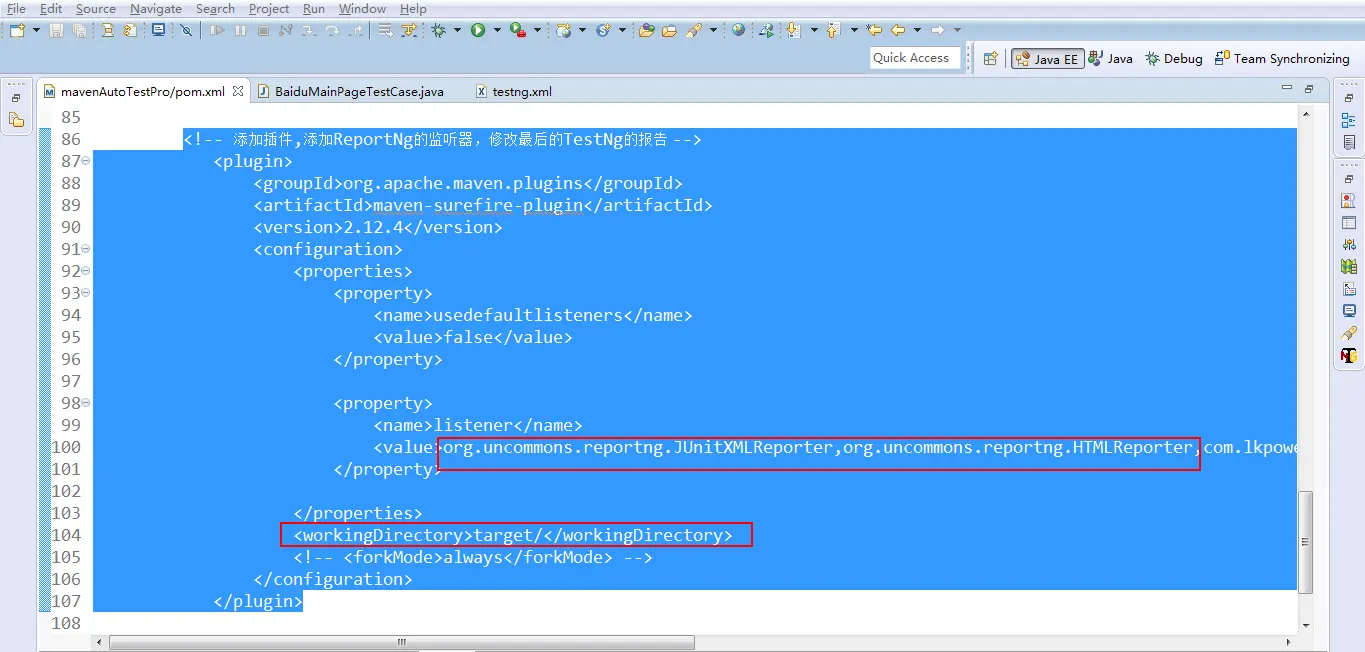Switch to the Java perspective
The width and height of the screenshot is (1365, 652).
(1110, 59)
